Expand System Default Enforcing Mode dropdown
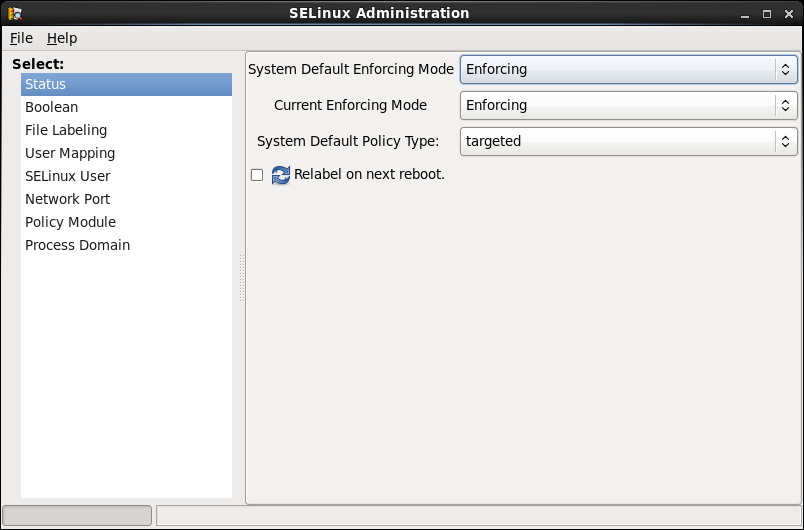This screenshot has width=804, height=530. [x=629, y=69]
